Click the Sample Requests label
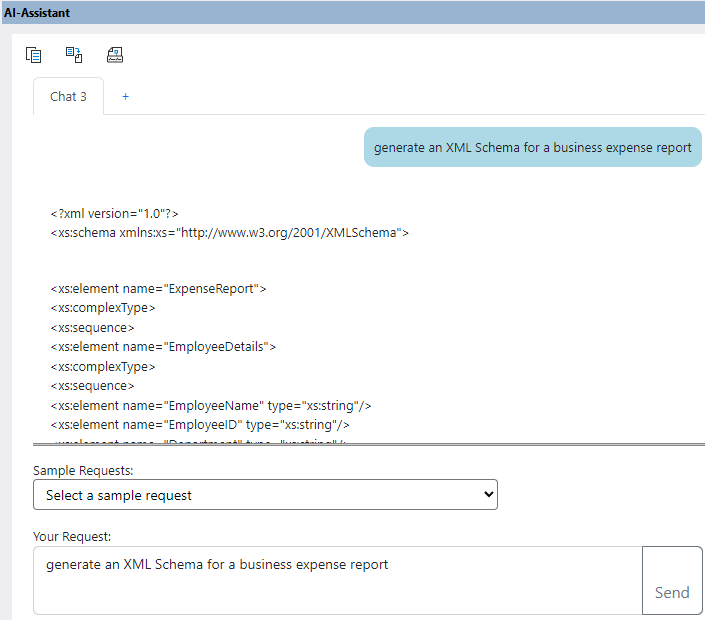The image size is (705, 620). click(x=83, y=470)
